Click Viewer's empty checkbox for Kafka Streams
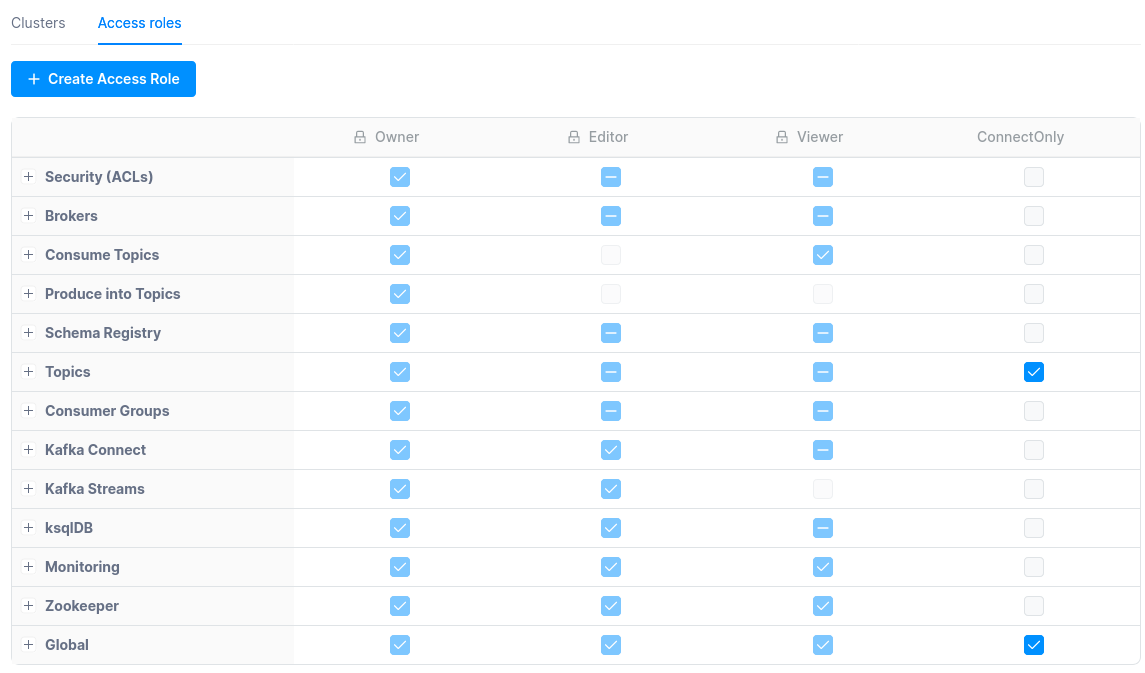The height and width of the screenshot is (673, 1145). click(823, 489)
